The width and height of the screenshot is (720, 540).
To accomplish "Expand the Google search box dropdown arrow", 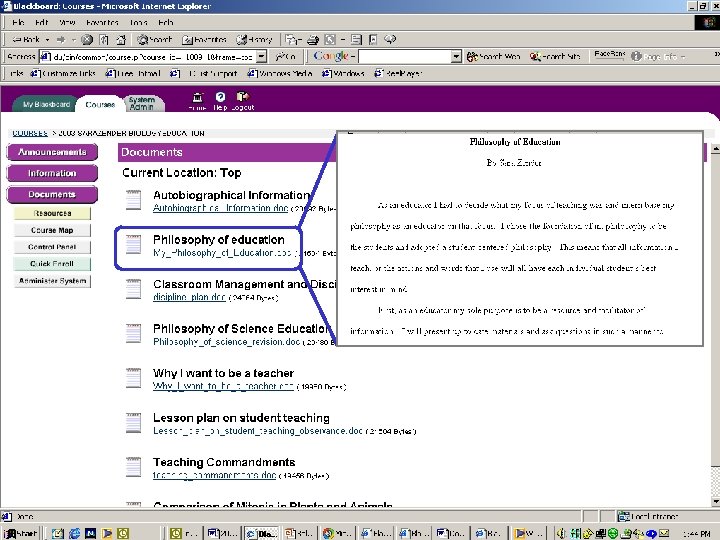I will (x=456, y=56).
